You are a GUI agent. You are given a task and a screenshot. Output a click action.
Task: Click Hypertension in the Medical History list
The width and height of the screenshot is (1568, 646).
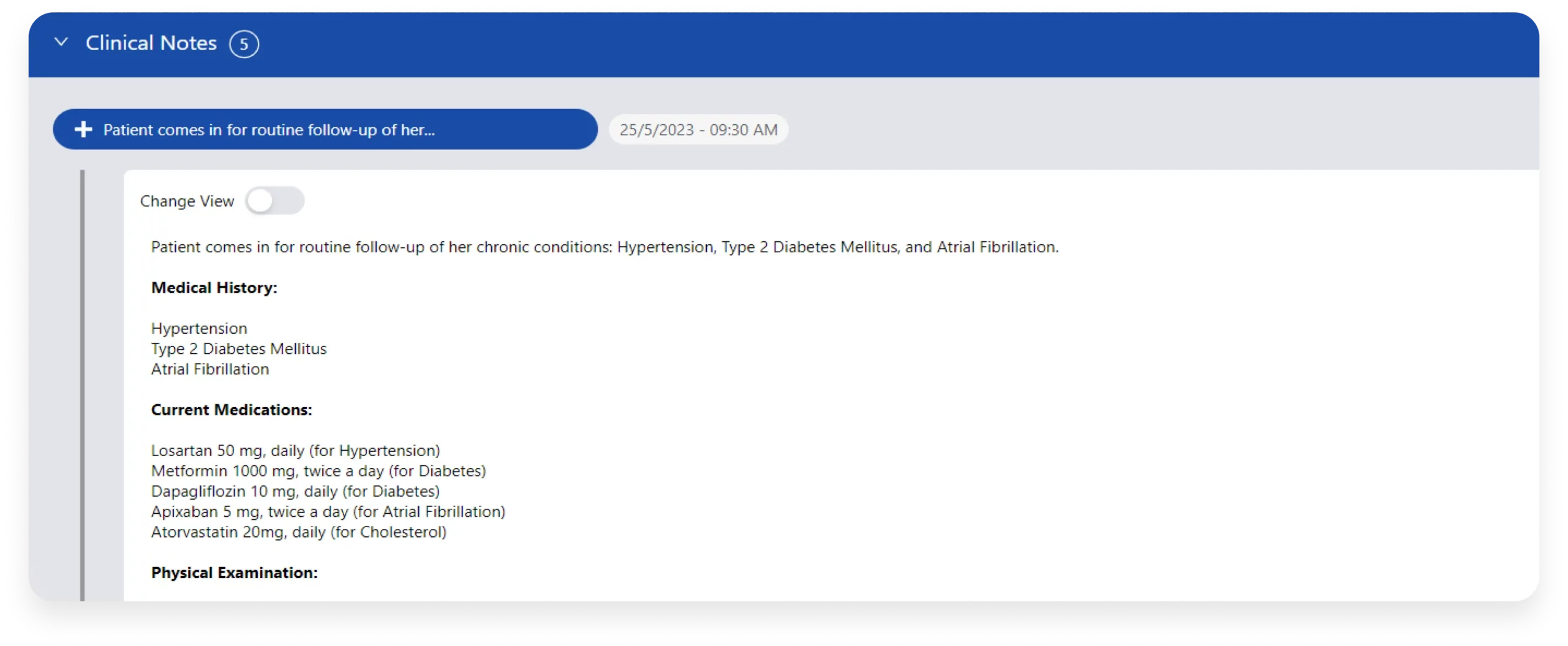click(x=199, y=328)
